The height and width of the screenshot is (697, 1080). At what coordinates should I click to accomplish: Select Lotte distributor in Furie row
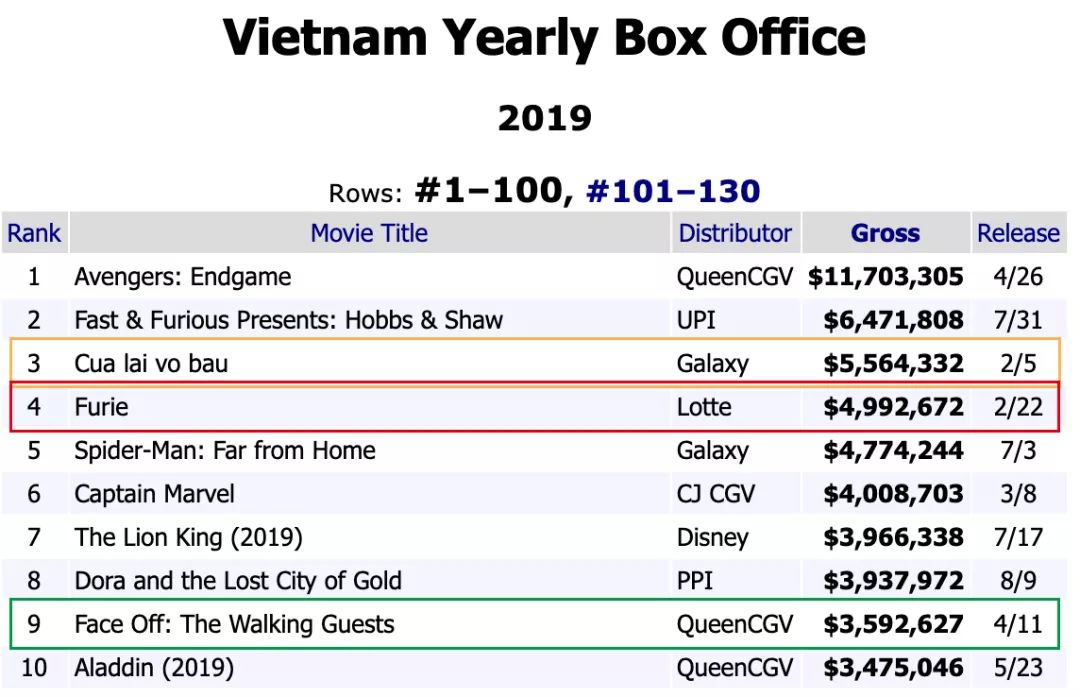pyautogui.click(x=704, y=407)
